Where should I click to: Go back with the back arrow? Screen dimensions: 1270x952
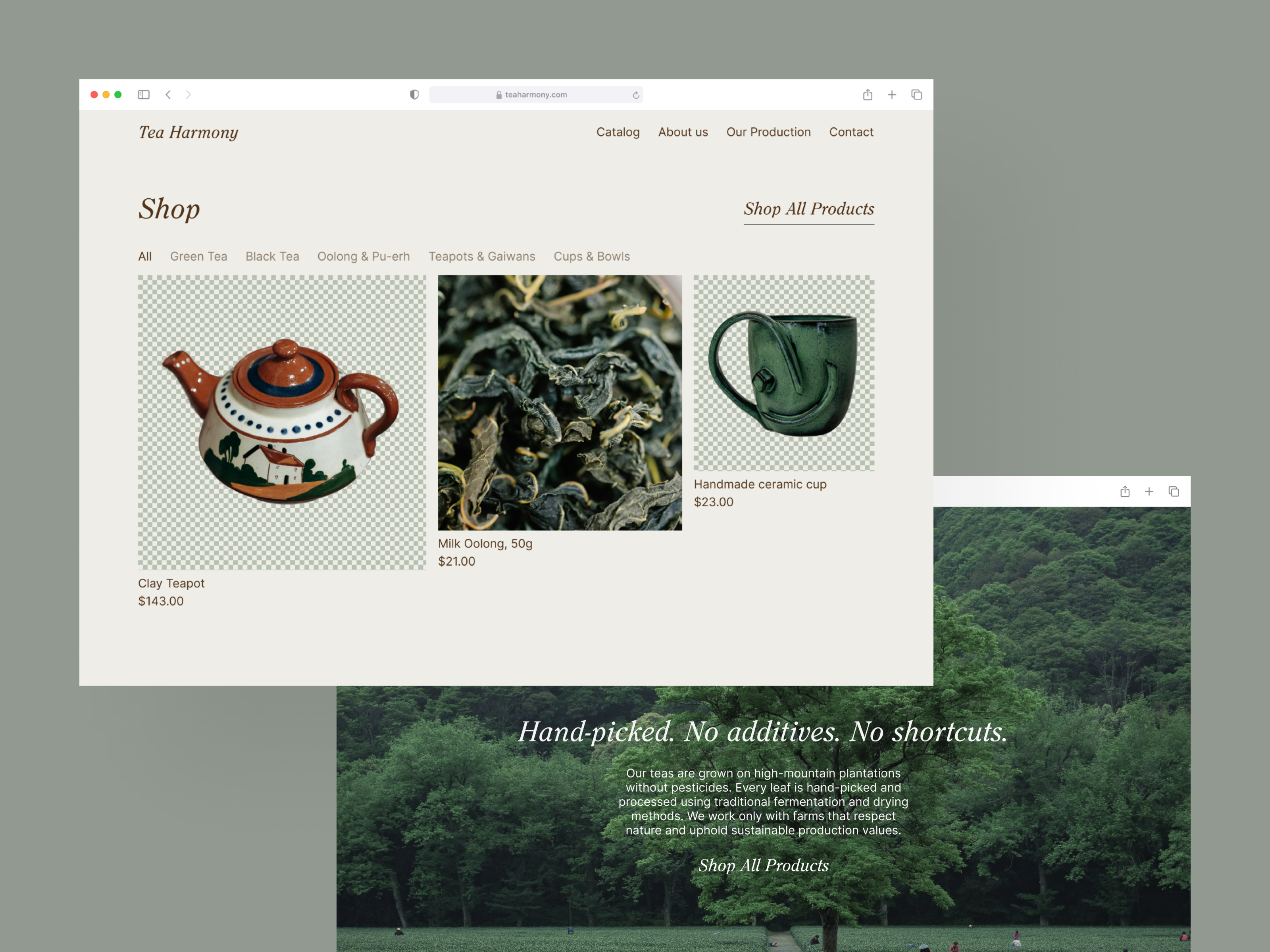[x=168, y=95]
